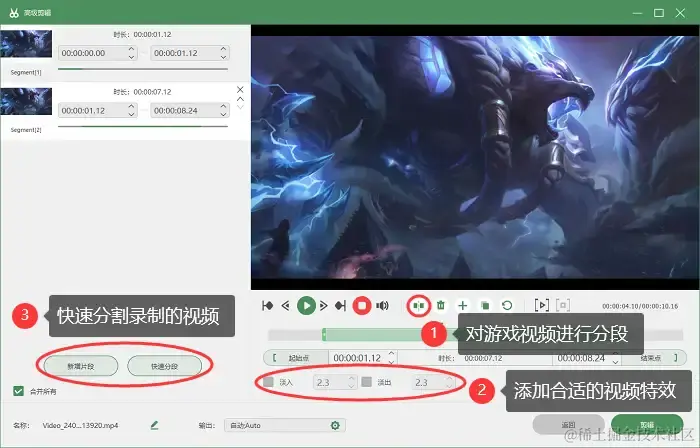Click Segment[2] 时长 00:00:07.12 text
Image resolution: width=700 pixels, height=448 pixels.
(142, 92)
